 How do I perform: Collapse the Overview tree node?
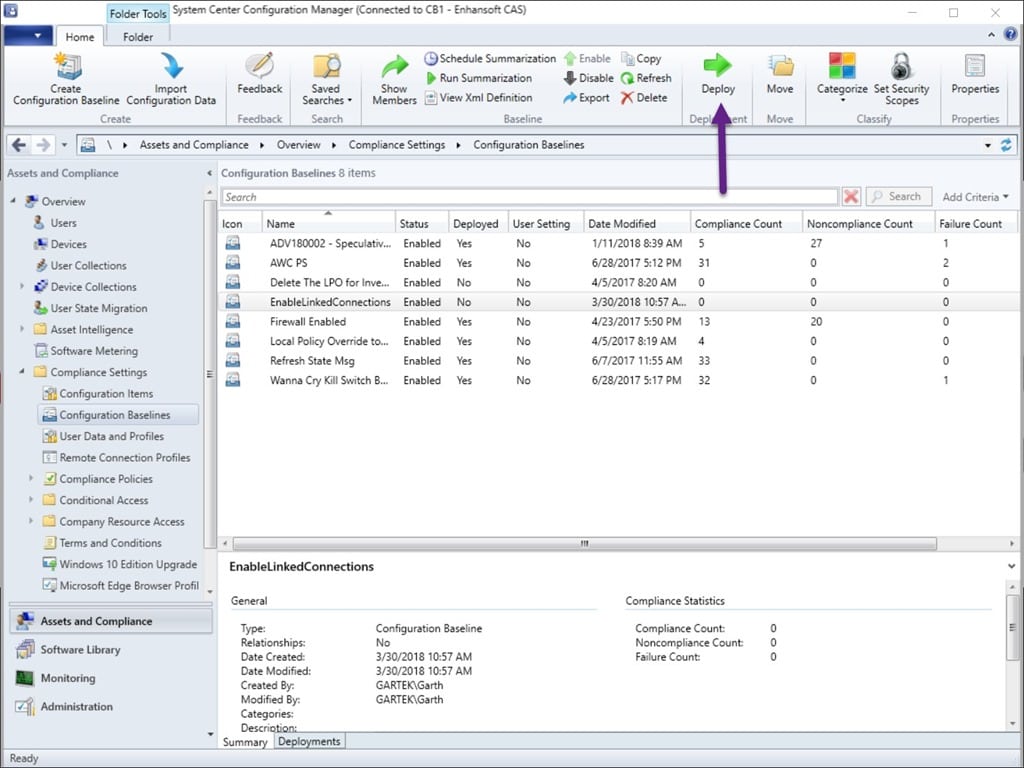pos(14,201)
